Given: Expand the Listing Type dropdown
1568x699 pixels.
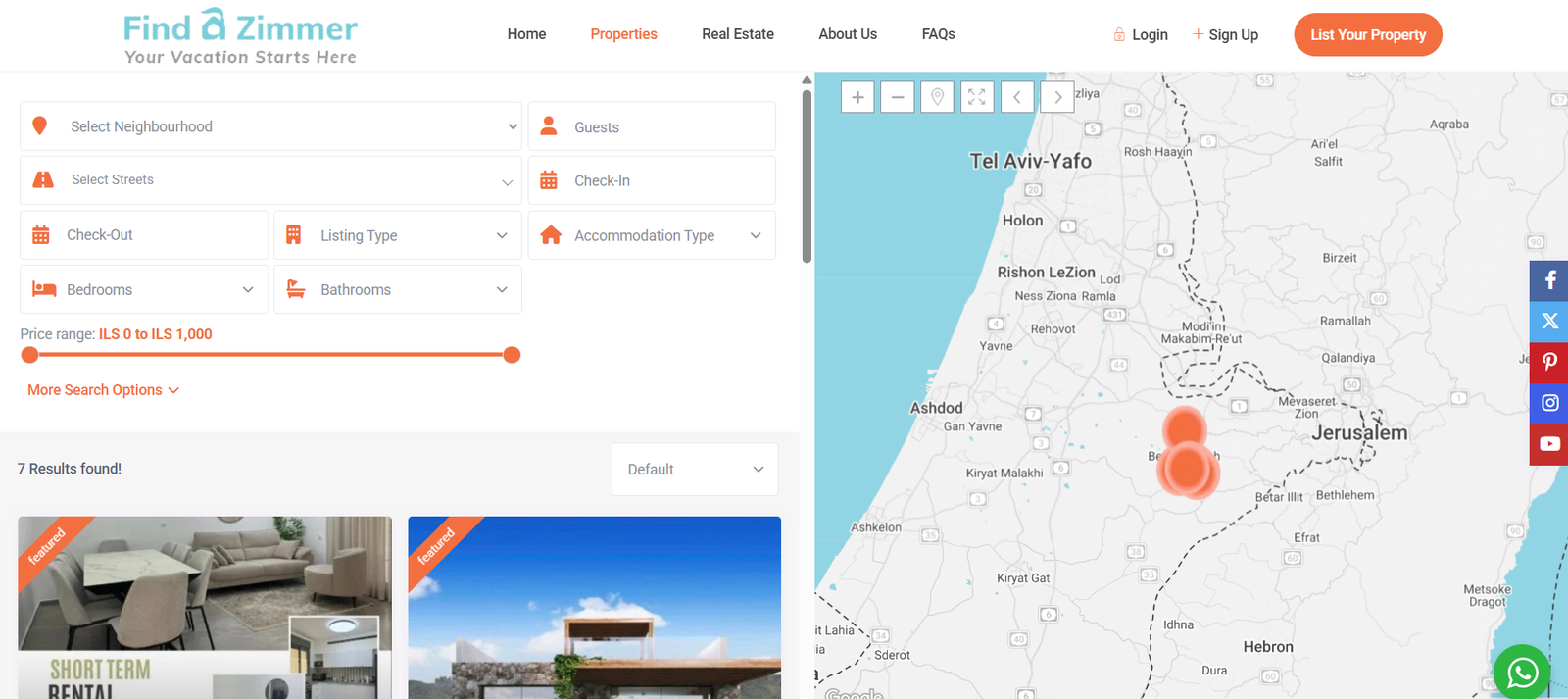Looking at the screenshot, I should pos(398,235).
